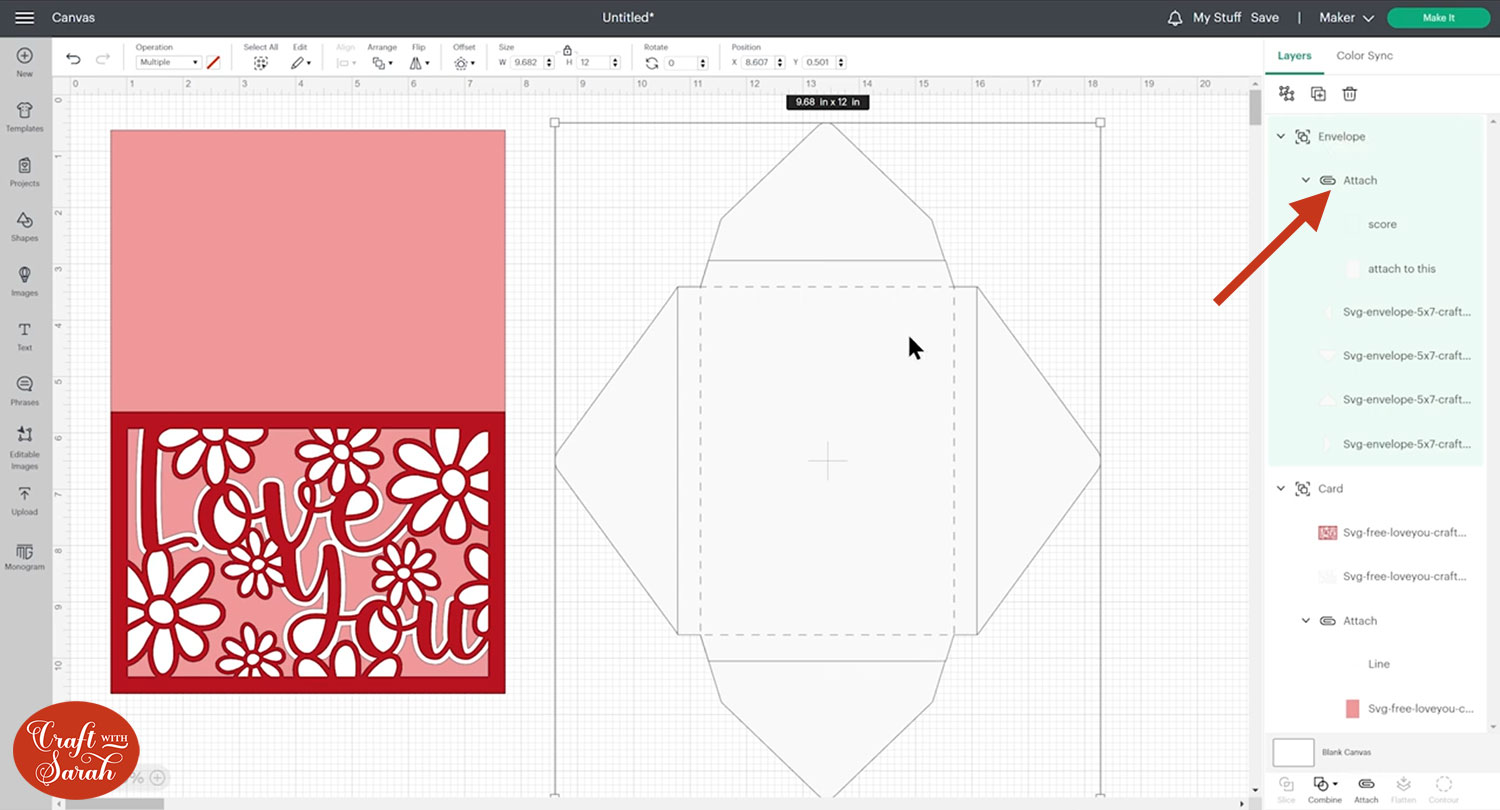Open the hamburger main menu
The image size is (1500, 810).
pos(24,18)
